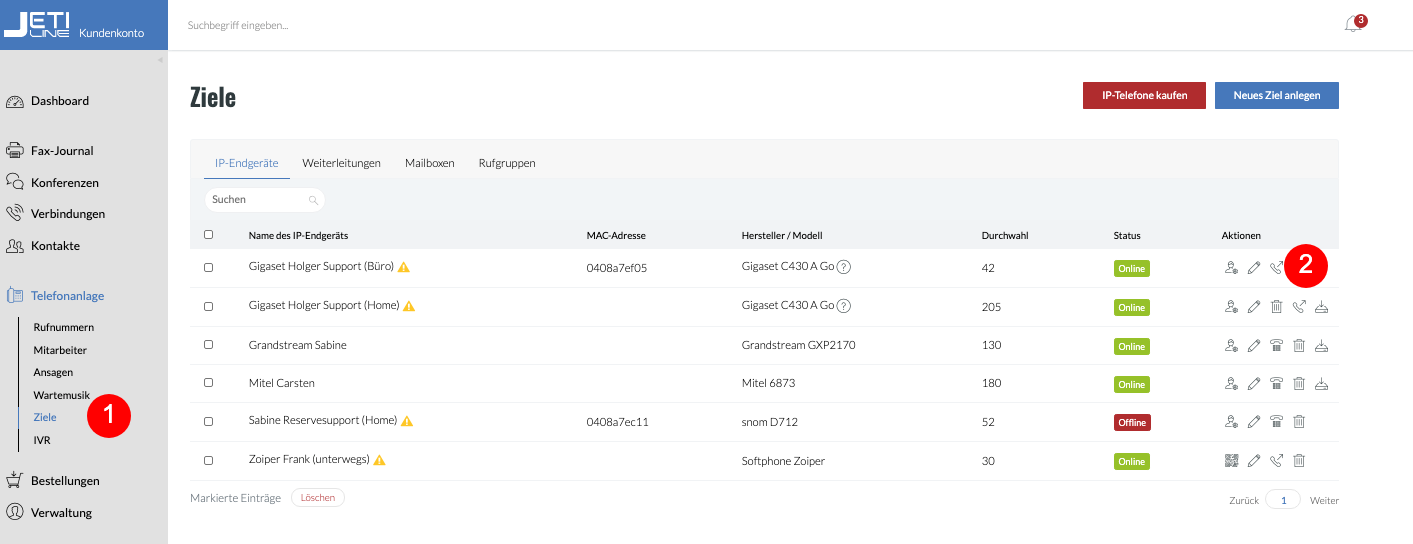Click the call forwarding icon for Zoiper Frank
1413x544 pixels.
point(1276,461)
